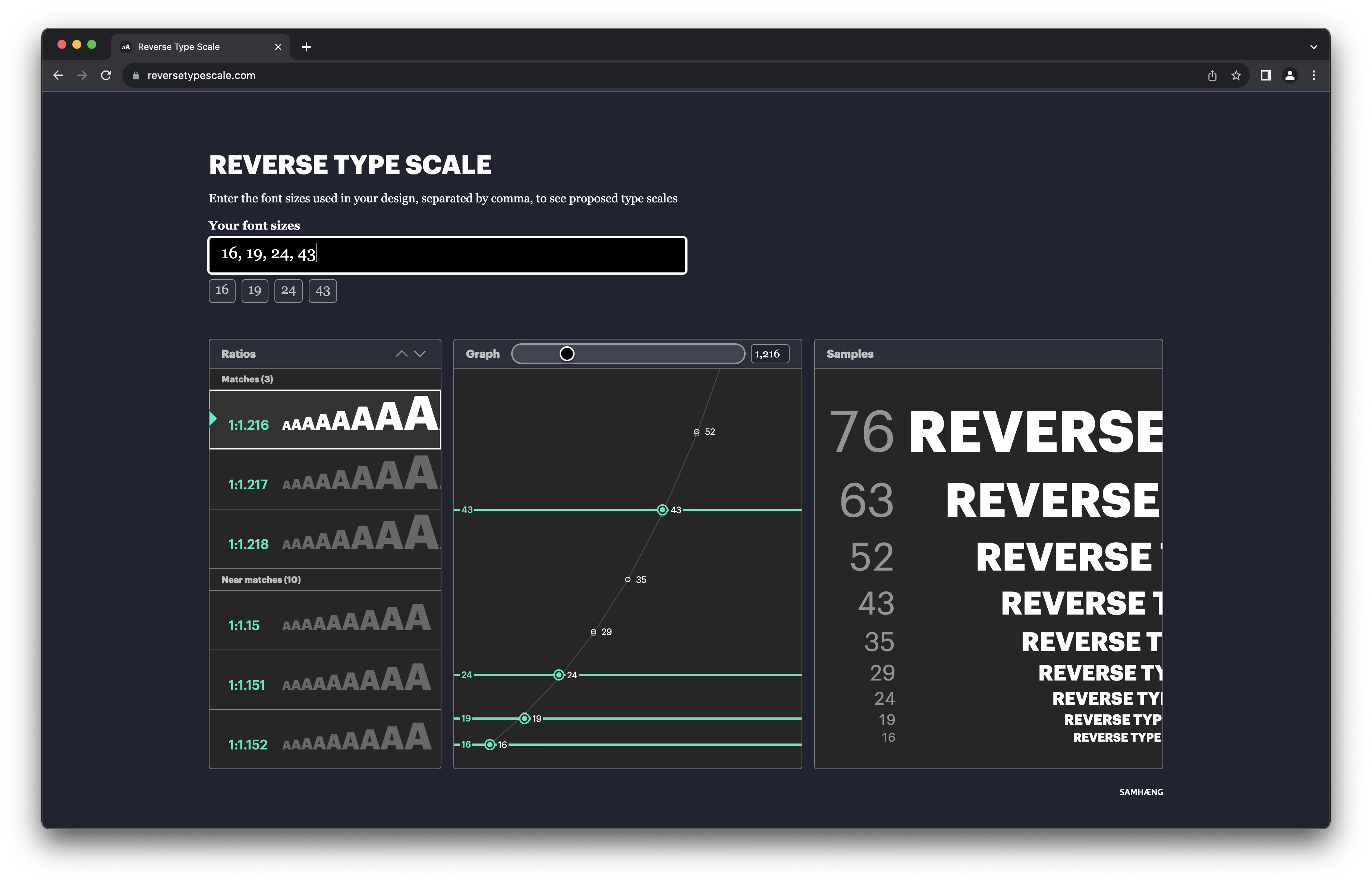
Task: View site security lock information
Action: pyautogui.click(x=136, y=75)
